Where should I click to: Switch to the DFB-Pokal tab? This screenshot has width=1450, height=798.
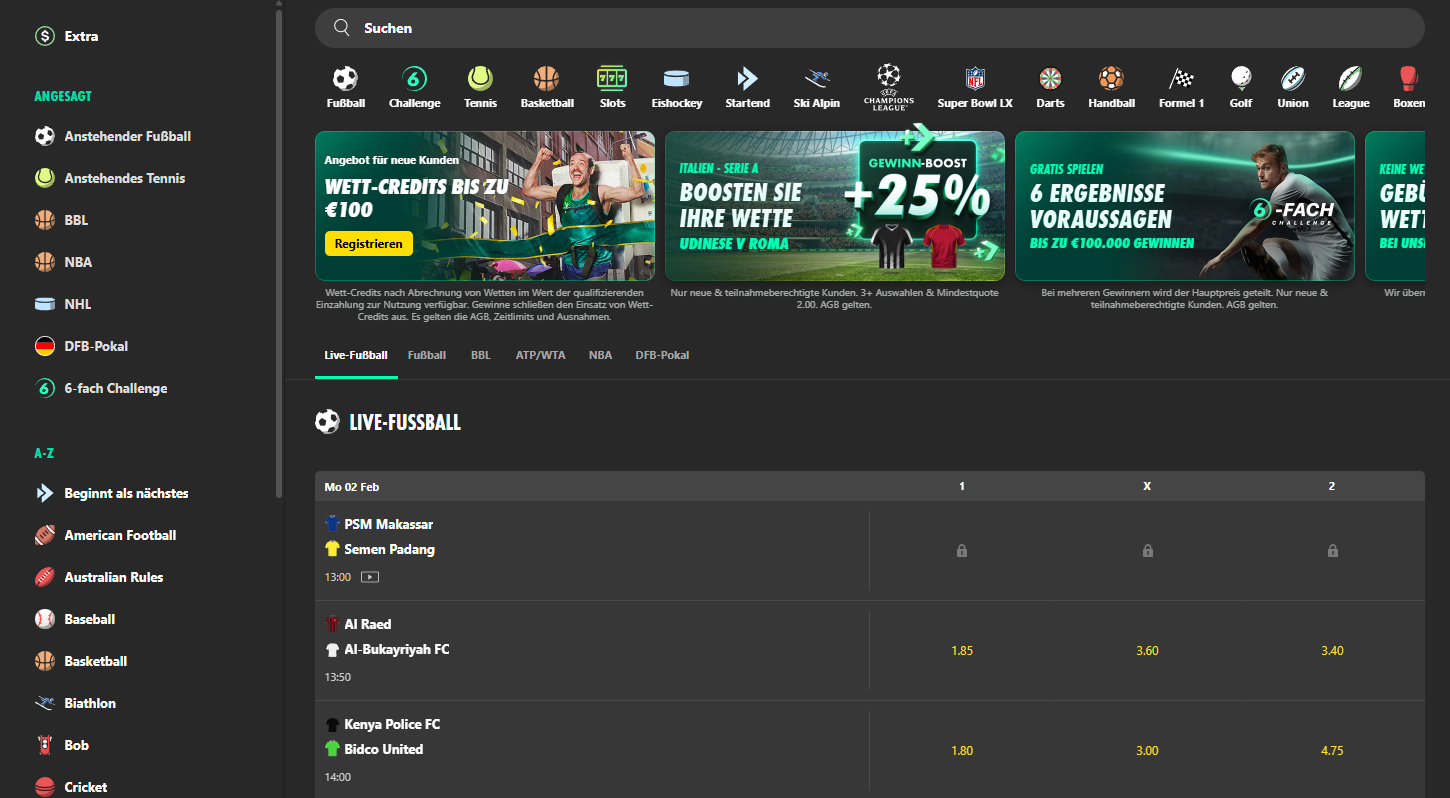[x=662, y=355]
